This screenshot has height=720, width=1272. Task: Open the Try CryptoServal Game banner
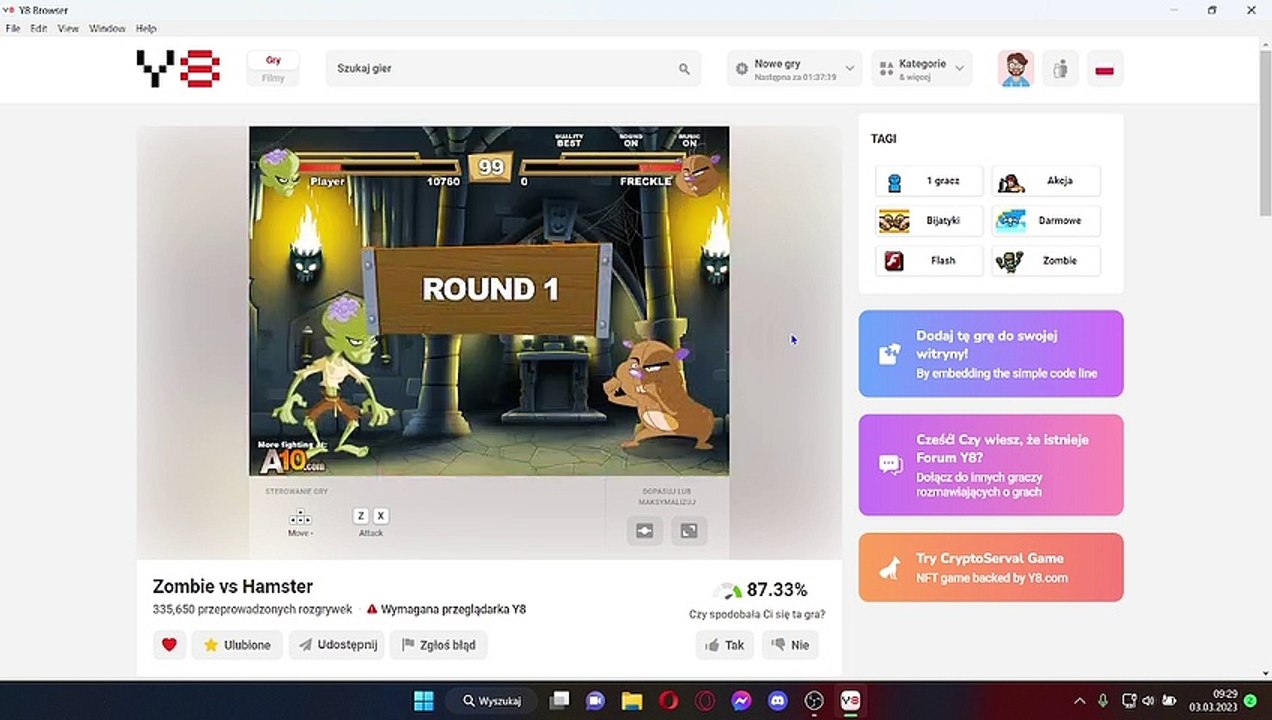coord(991,567)
